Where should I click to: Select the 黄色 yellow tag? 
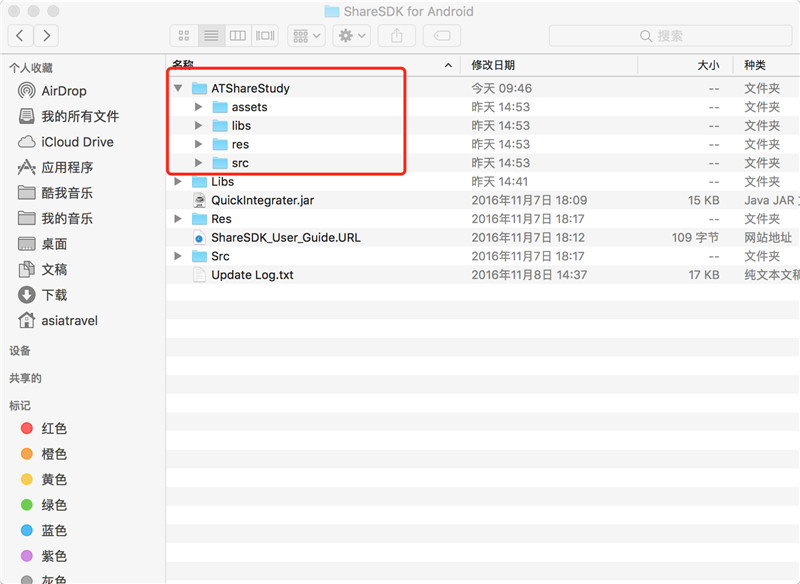point(44,479)
